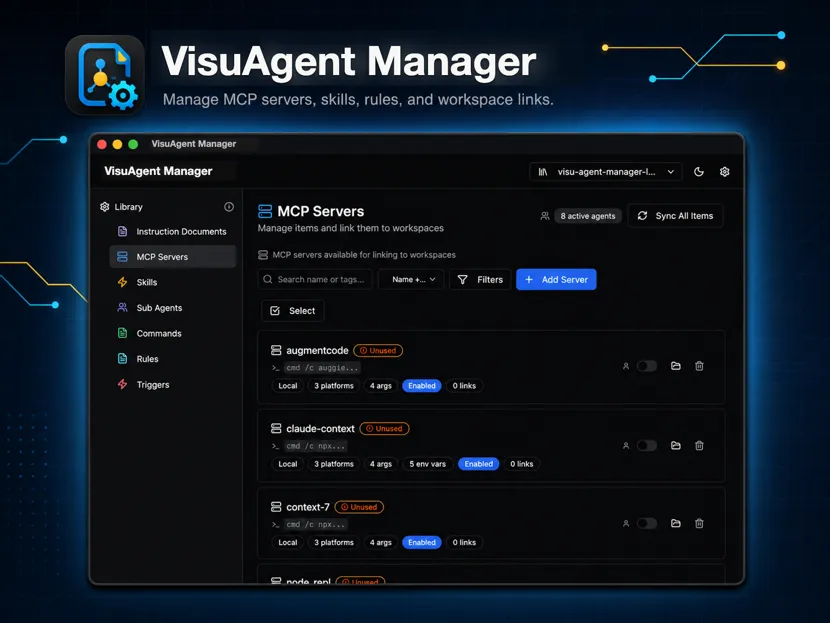Screen dimensions: 830x623
Task: Click '3 platforms' on the augmentcode row
Action: click(334, 385)
